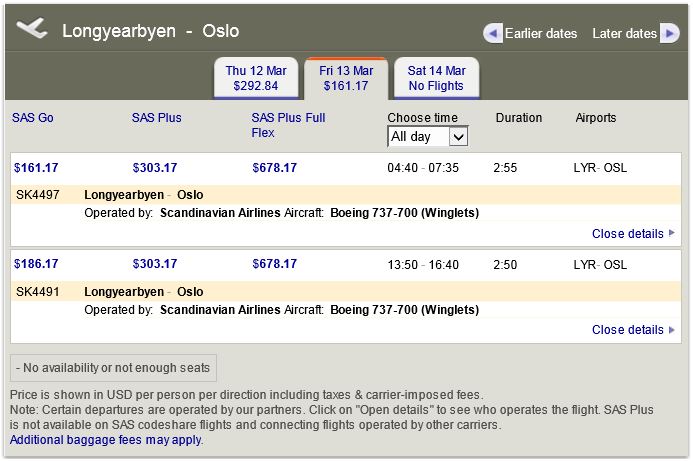The height and width of the screenshot is (461, 693).
Task: Click the 13:50 - 16:40 departure time
Action: [x=423, y=265]
